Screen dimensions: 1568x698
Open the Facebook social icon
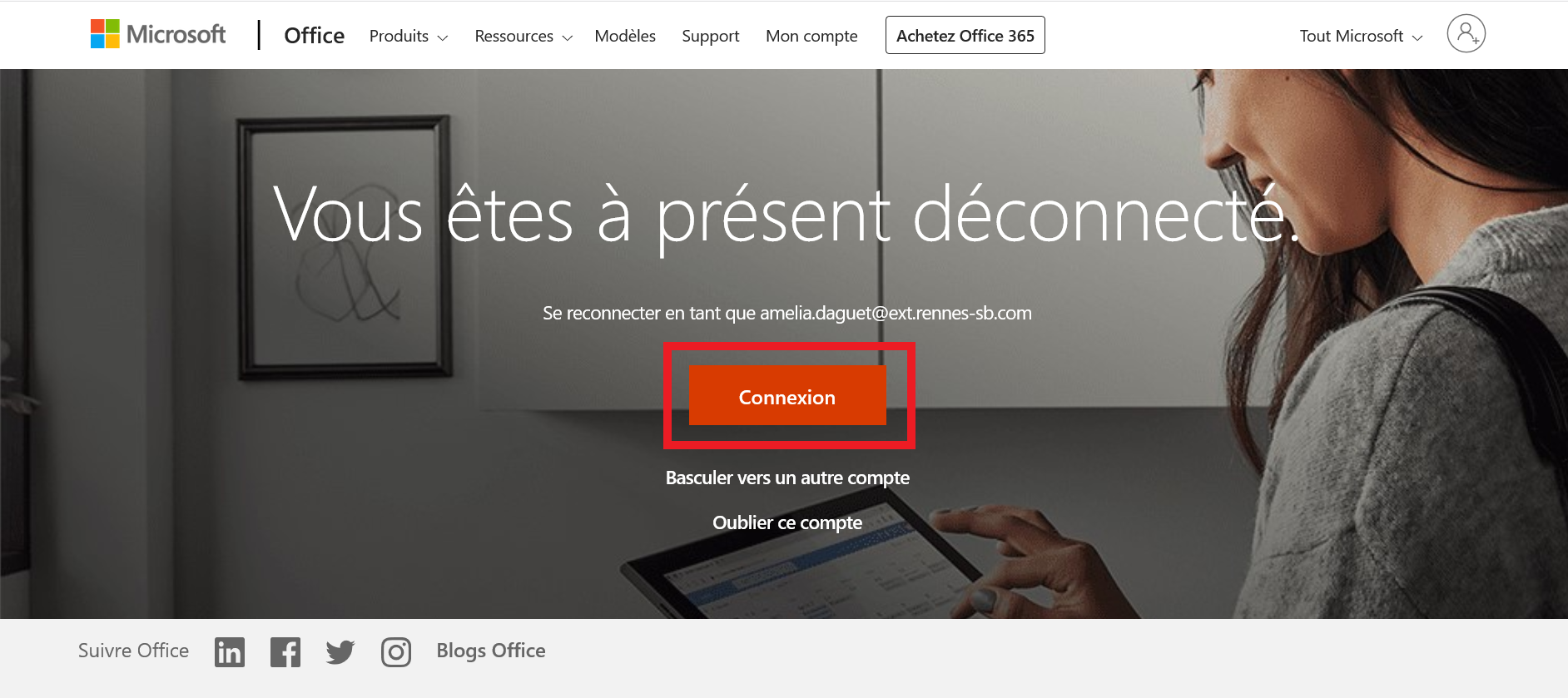(285, 652)
